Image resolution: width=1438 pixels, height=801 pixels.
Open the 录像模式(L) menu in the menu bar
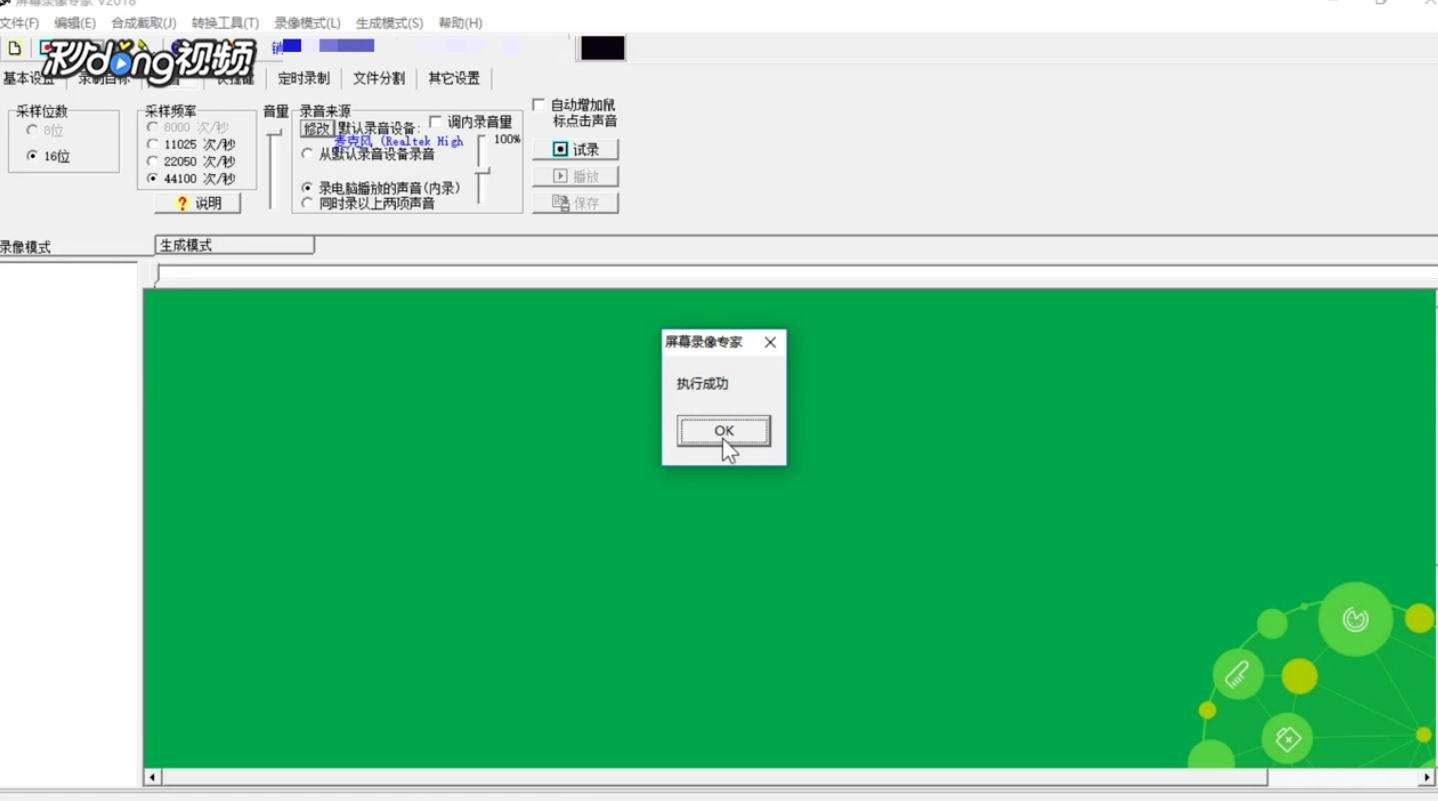[307, 23]
